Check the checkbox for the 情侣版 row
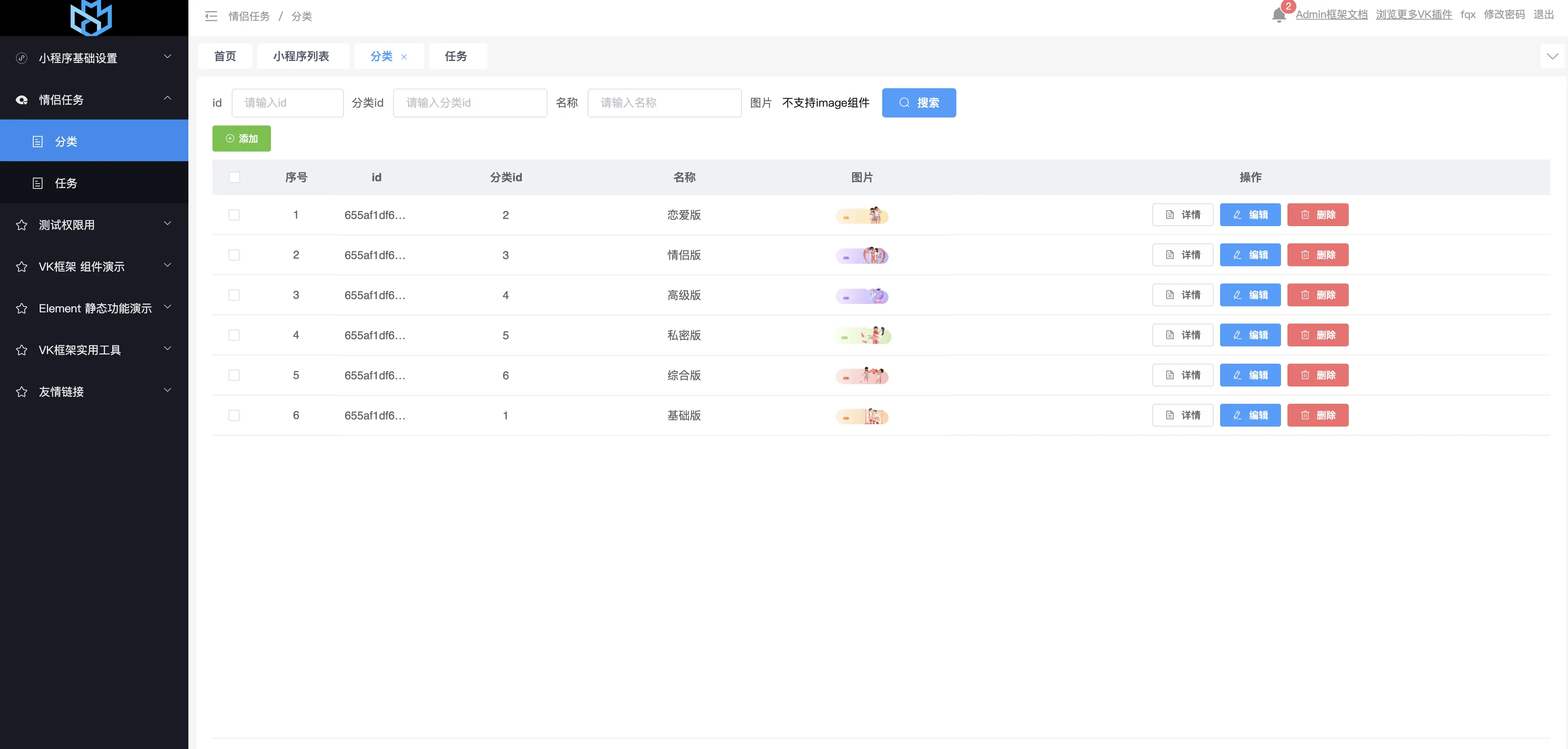The height and width of the screenshot is (749, 1568). click(234, 255)
